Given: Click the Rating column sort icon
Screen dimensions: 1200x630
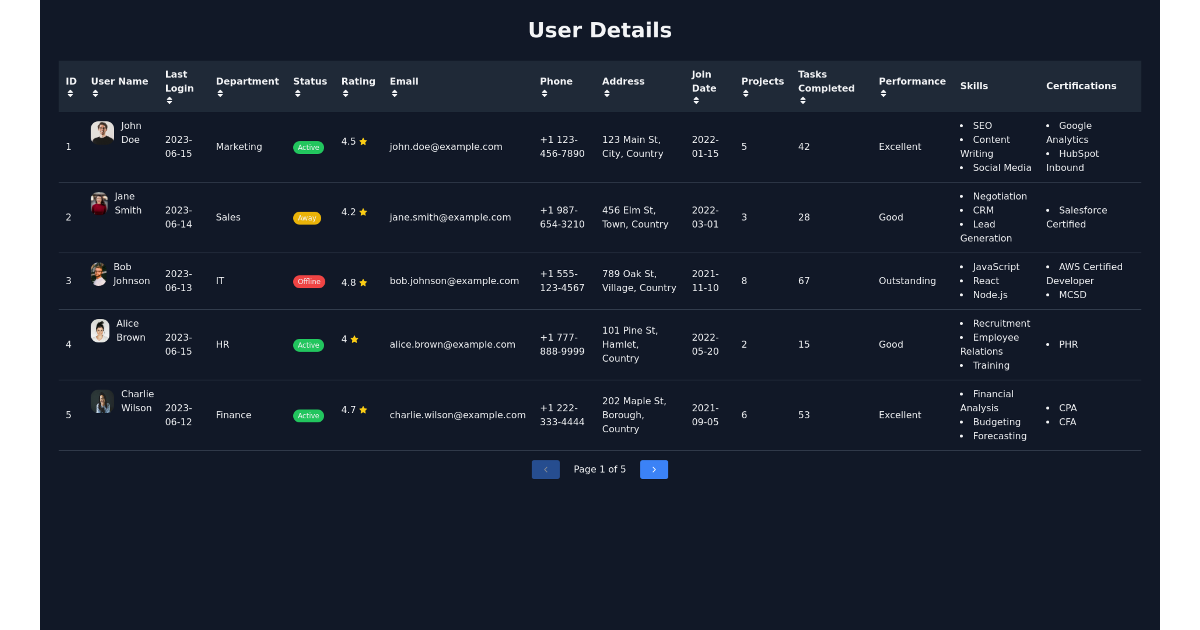Looking at the screenshot, I should [x=346, y=93].
